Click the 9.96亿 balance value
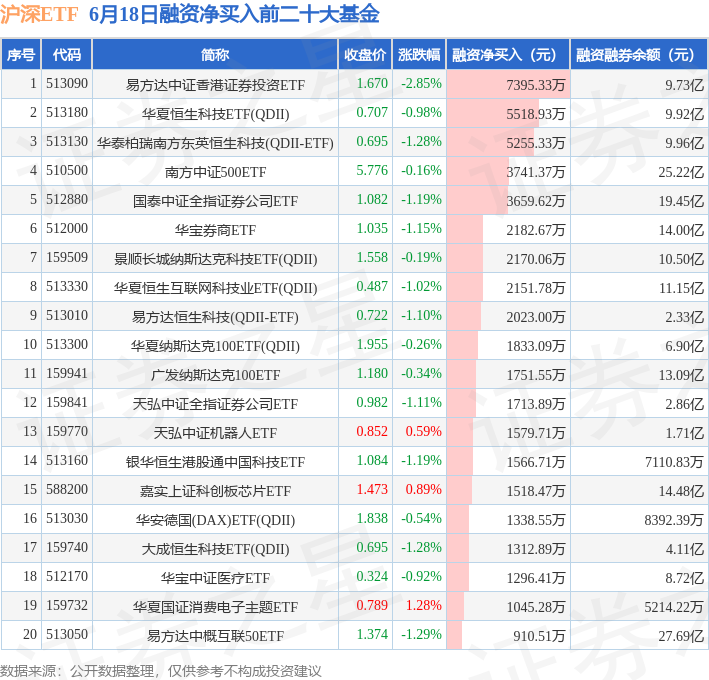This screenshot has width=709, height=680. coord(684,143)
